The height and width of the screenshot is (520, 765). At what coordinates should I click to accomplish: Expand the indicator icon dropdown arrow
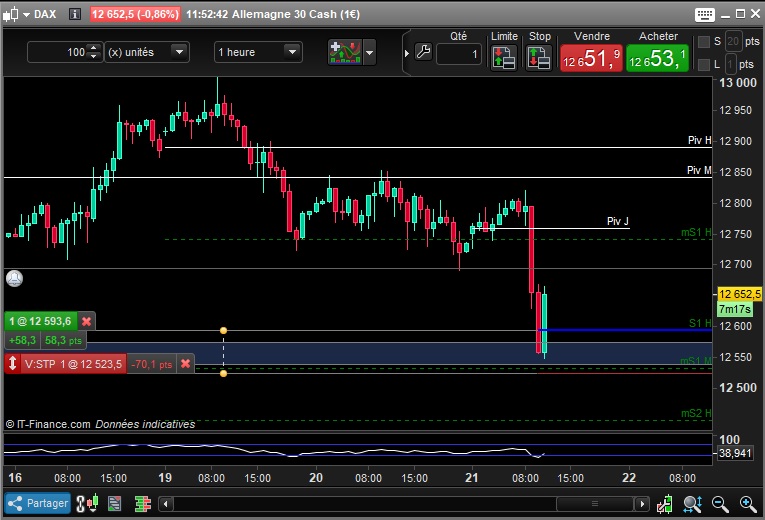(x=369, y=52)
